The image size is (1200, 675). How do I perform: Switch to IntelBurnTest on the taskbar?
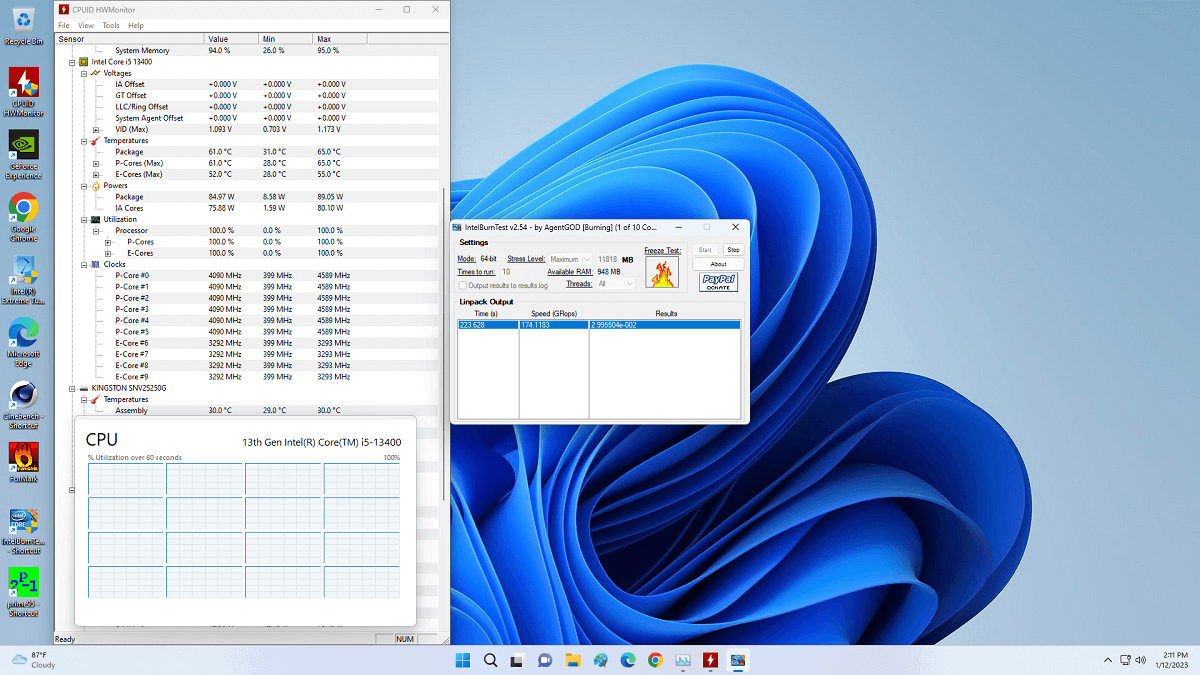point(737,660)
